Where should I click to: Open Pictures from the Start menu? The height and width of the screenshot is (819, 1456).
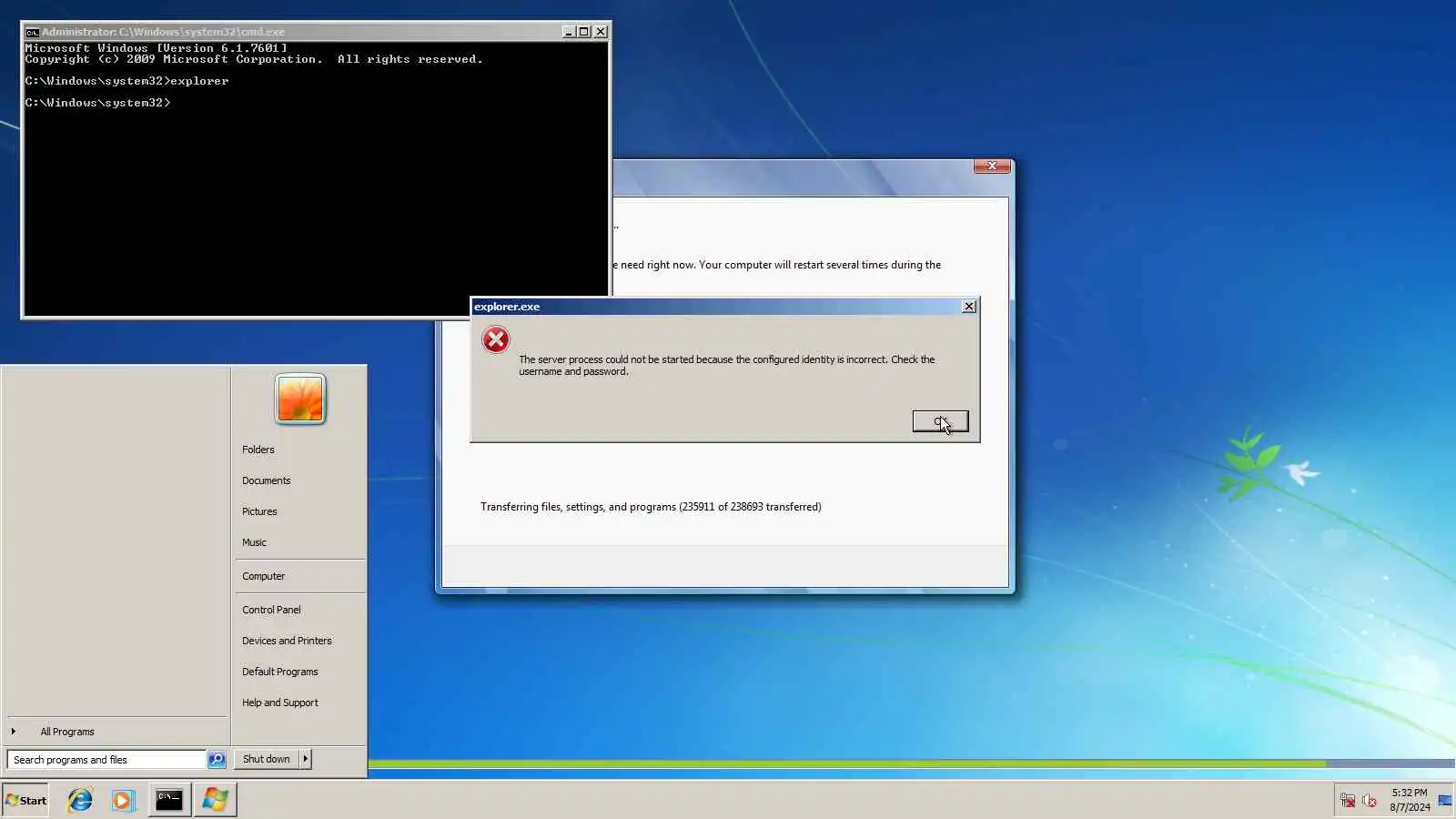point(259,511)
